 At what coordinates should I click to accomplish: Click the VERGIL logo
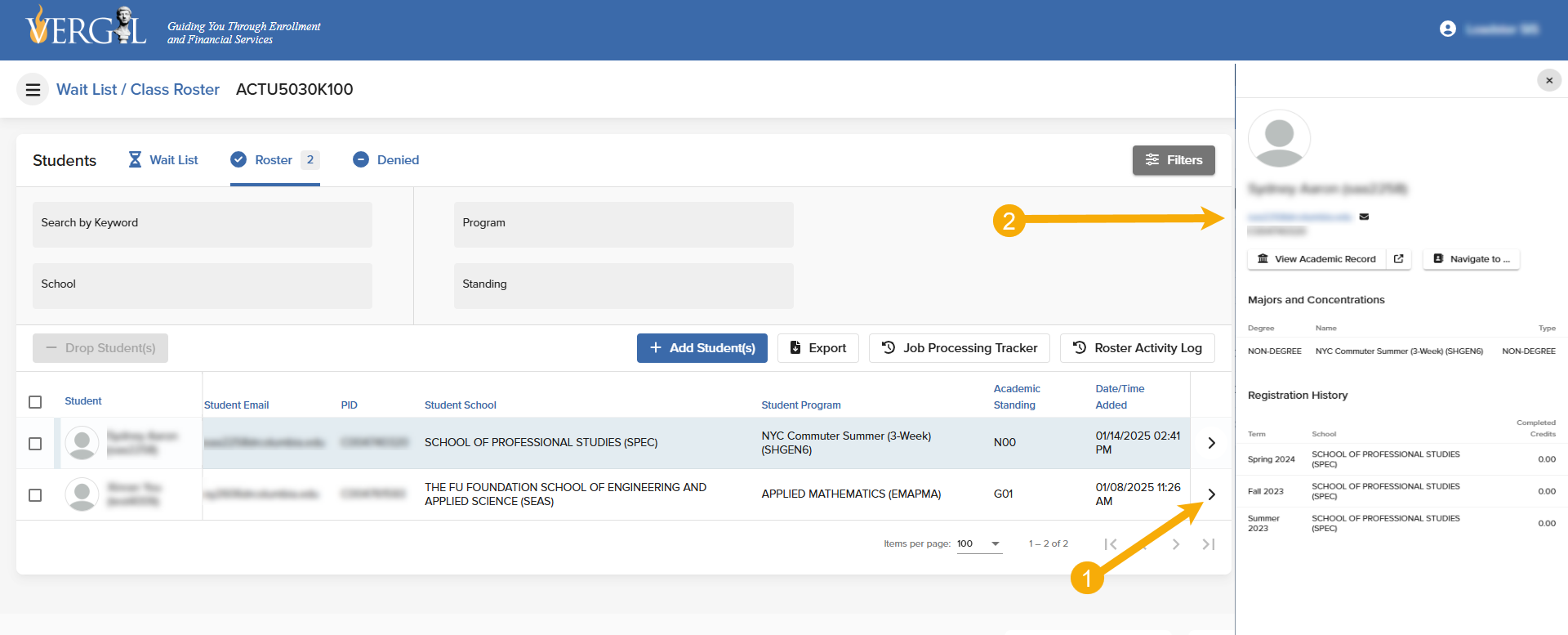(86, 26)
